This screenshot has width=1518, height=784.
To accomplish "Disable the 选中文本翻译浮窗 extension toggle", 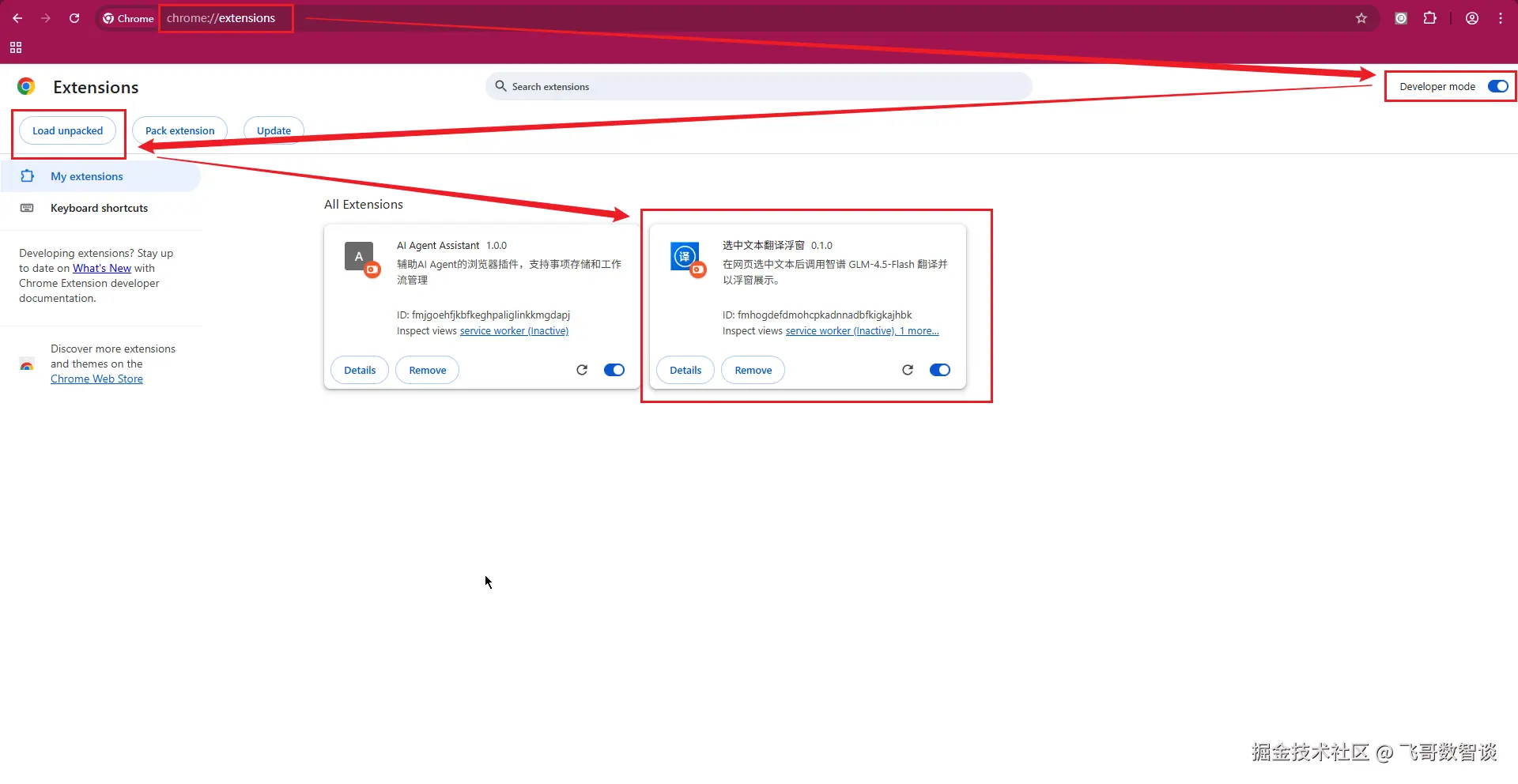I will (x=940, y=370).
